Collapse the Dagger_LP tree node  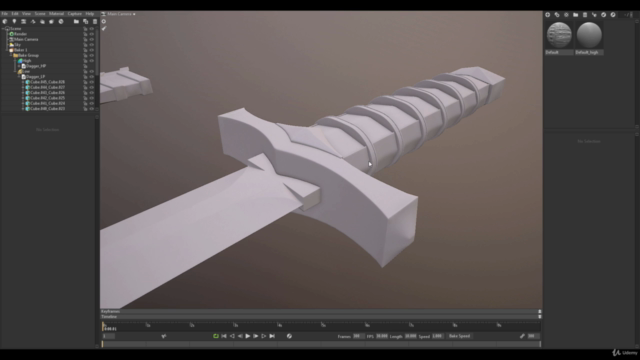point(19,76)
